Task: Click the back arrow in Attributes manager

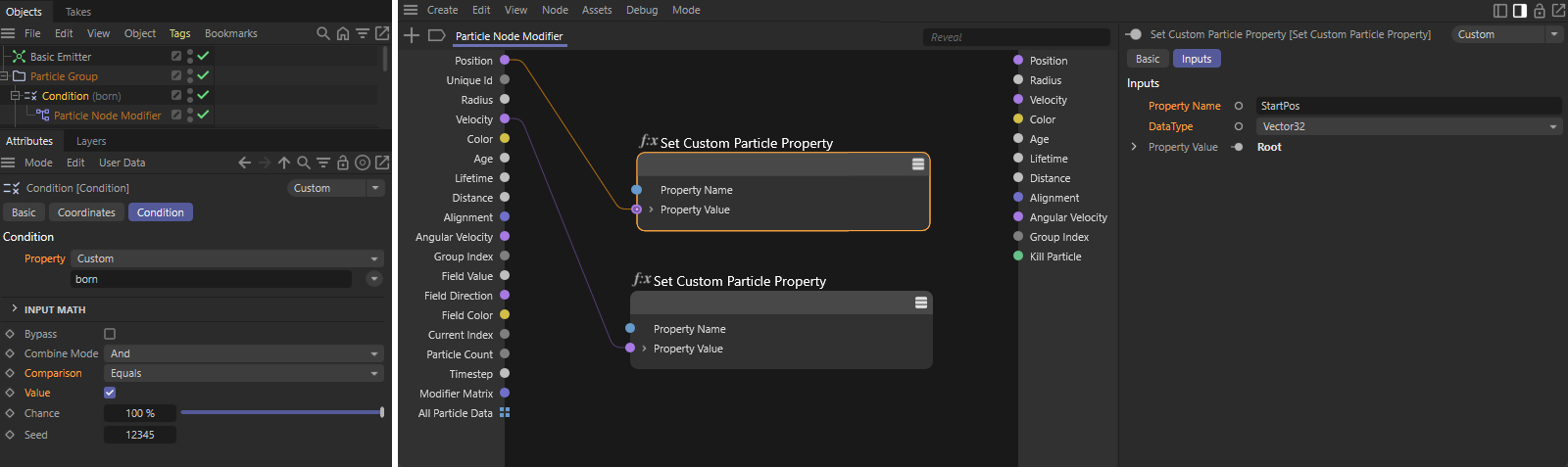Action: (245, 163)
